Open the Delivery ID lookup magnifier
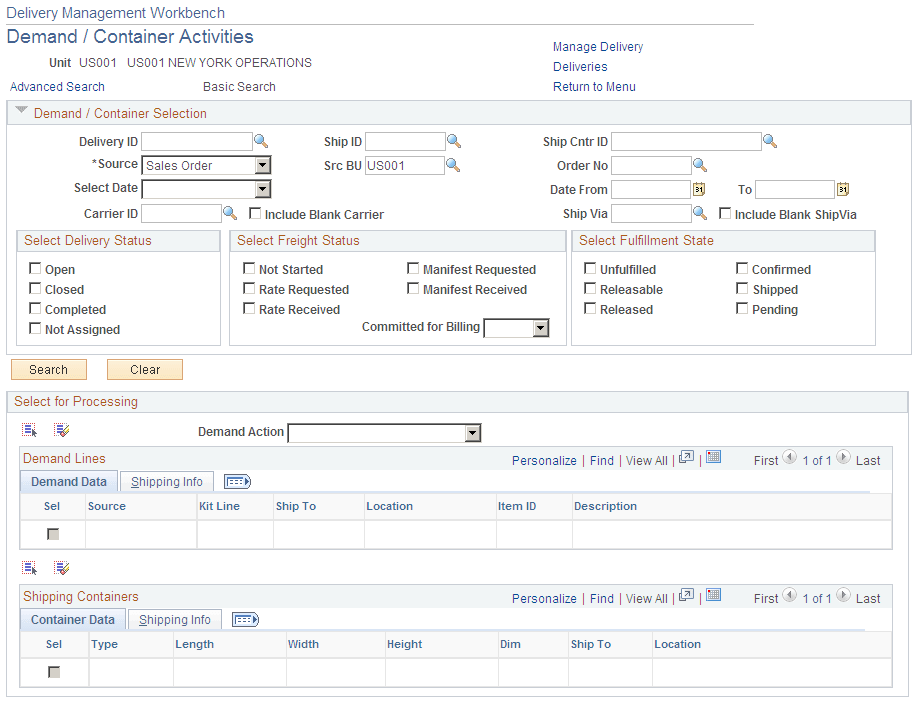The width and height of the screenshot is (920, 709). tap(260, 141)
